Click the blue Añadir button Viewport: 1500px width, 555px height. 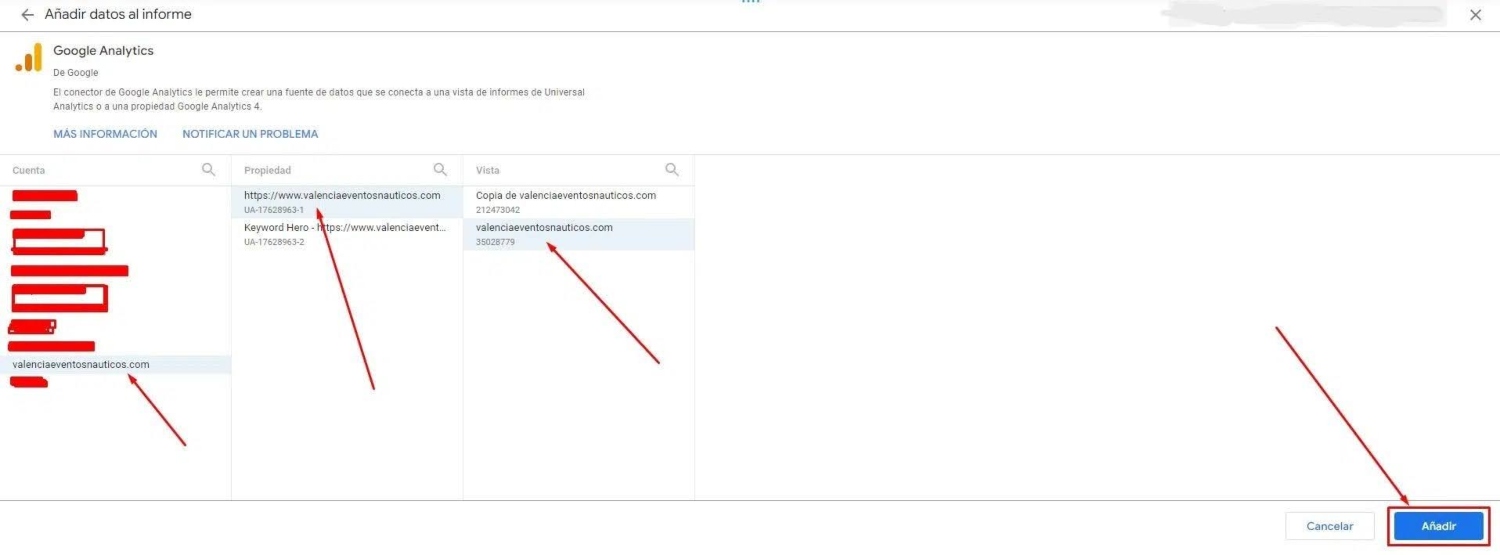coord(1439,526)
